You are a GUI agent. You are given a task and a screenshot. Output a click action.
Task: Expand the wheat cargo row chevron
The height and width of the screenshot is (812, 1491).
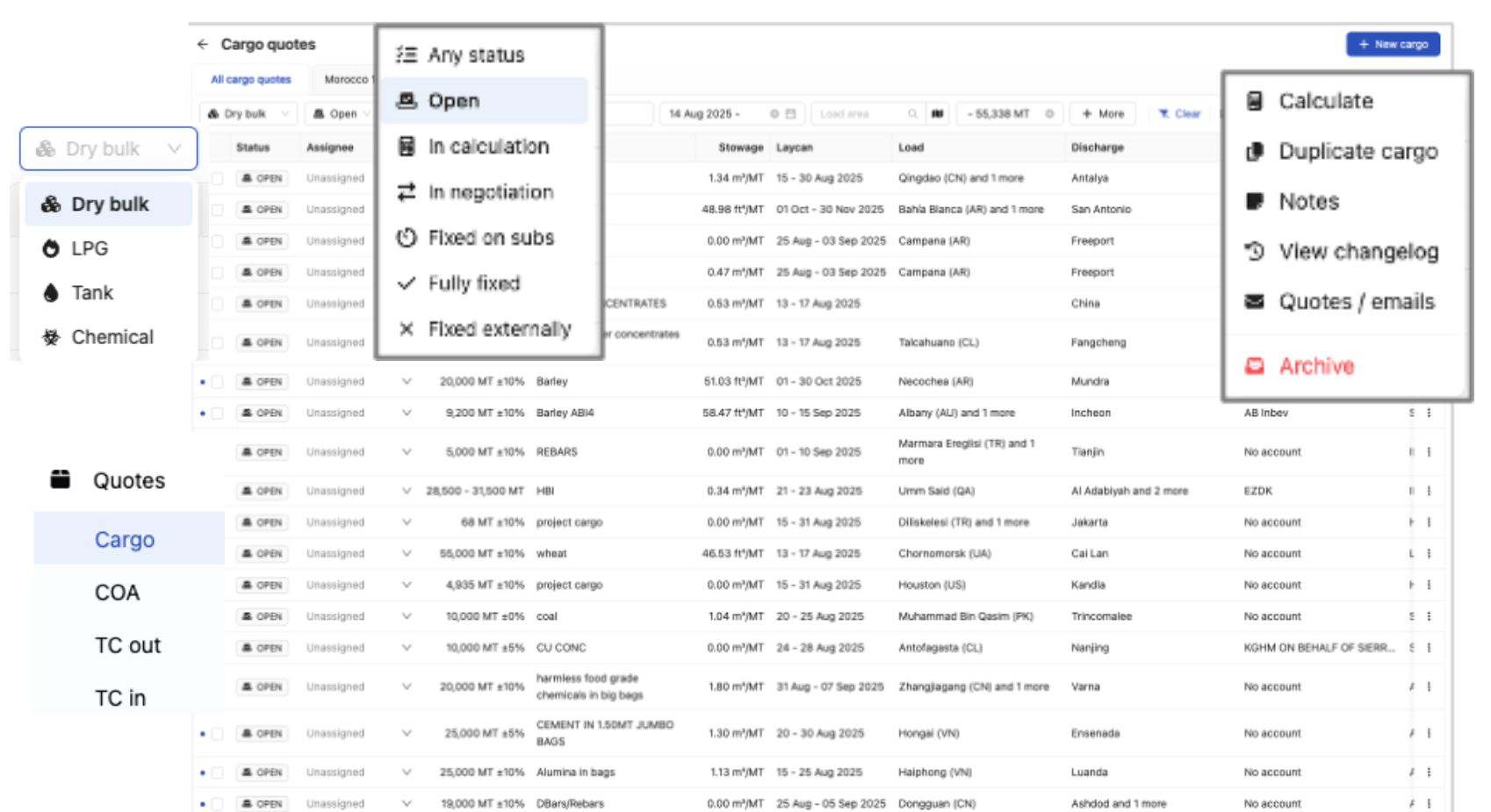(x=407, y=554)
